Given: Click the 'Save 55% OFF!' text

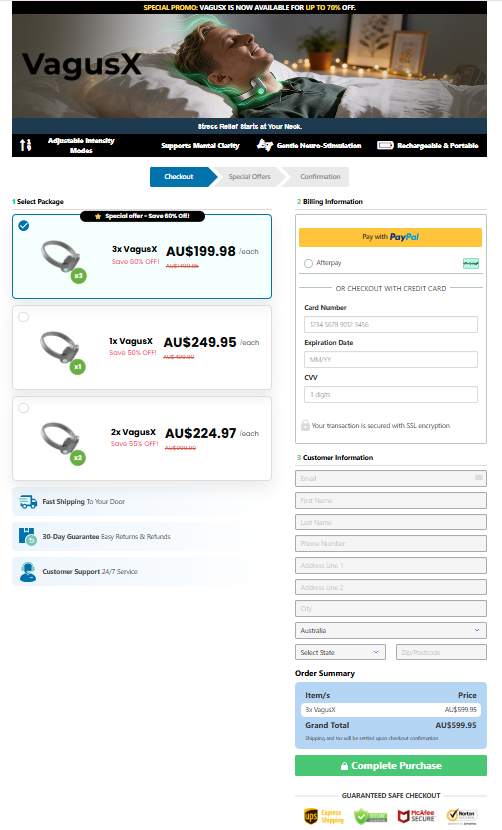Looking at the screenshot, I should 134,444.
